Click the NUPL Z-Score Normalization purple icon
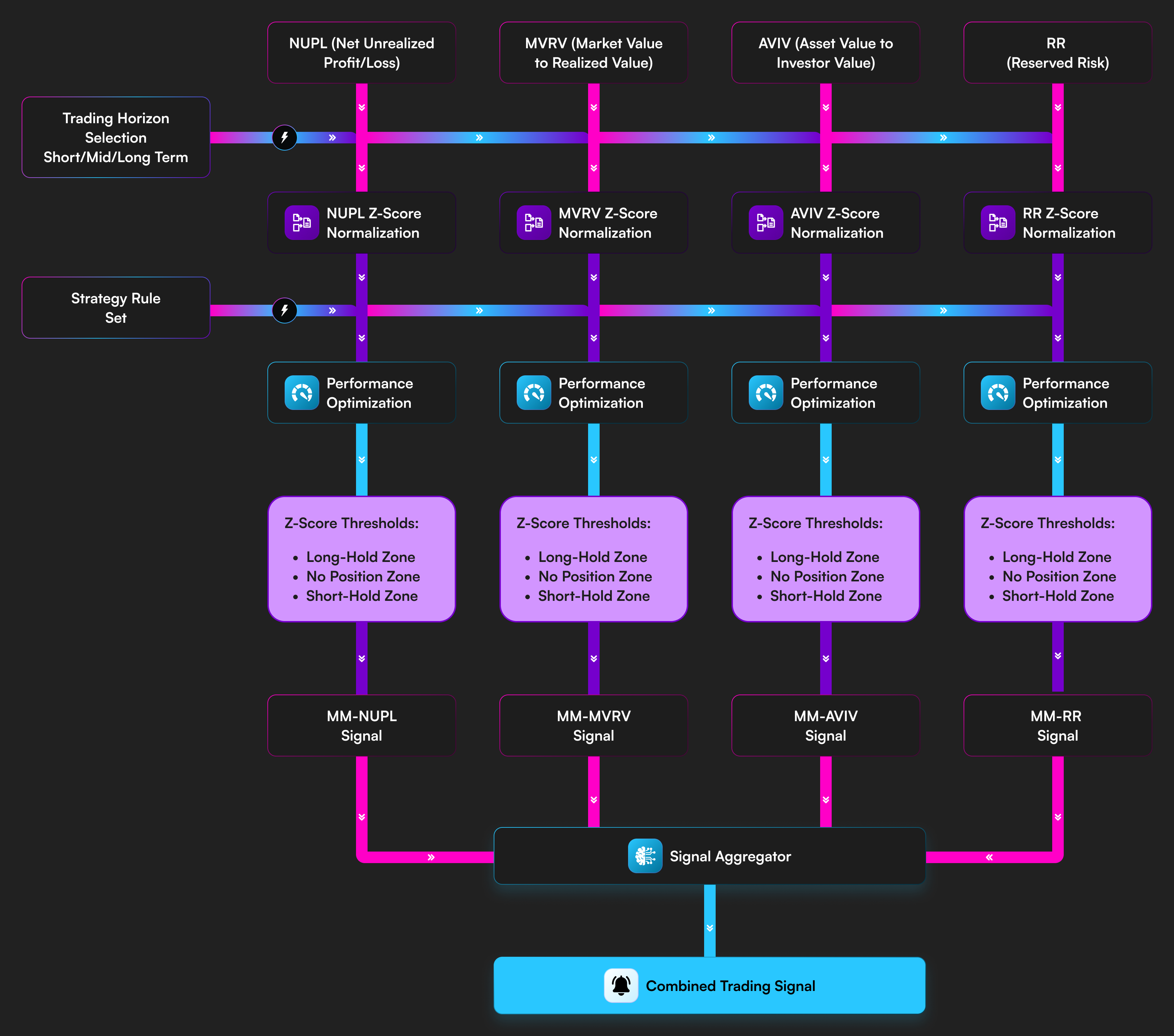Screen dimensions: 1174x1036 tap(302, 222)
